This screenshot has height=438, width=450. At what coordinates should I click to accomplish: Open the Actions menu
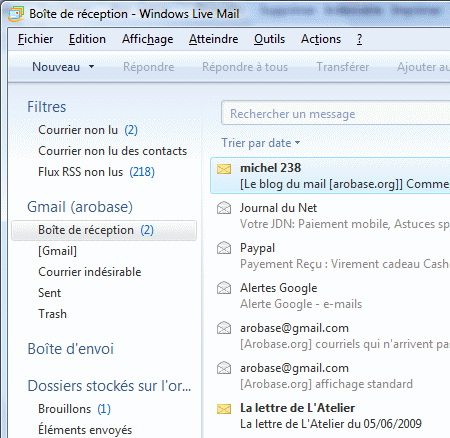pyautogui.click(x=321, y=39)
